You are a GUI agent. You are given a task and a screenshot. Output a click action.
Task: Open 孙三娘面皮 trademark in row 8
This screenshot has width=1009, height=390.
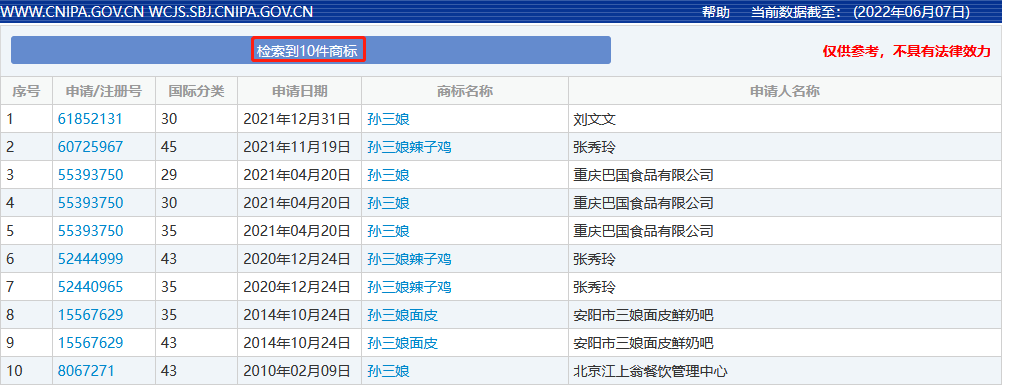pos(402,315)
